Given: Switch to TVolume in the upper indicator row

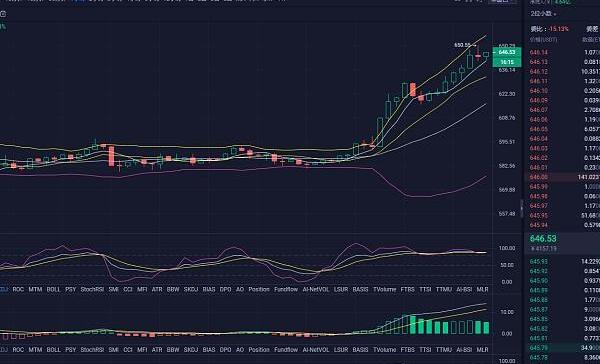Looking at the screenshot, I should [384, 289].
